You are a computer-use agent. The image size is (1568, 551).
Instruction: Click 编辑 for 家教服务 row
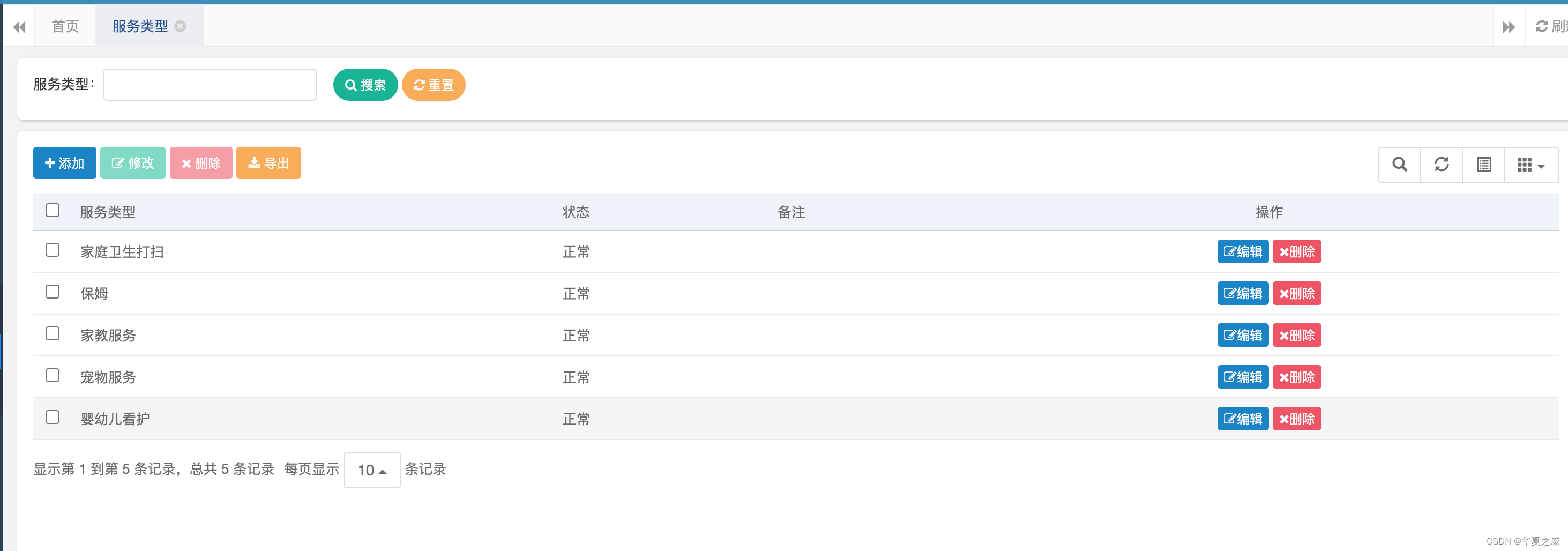coord(1243,336)
